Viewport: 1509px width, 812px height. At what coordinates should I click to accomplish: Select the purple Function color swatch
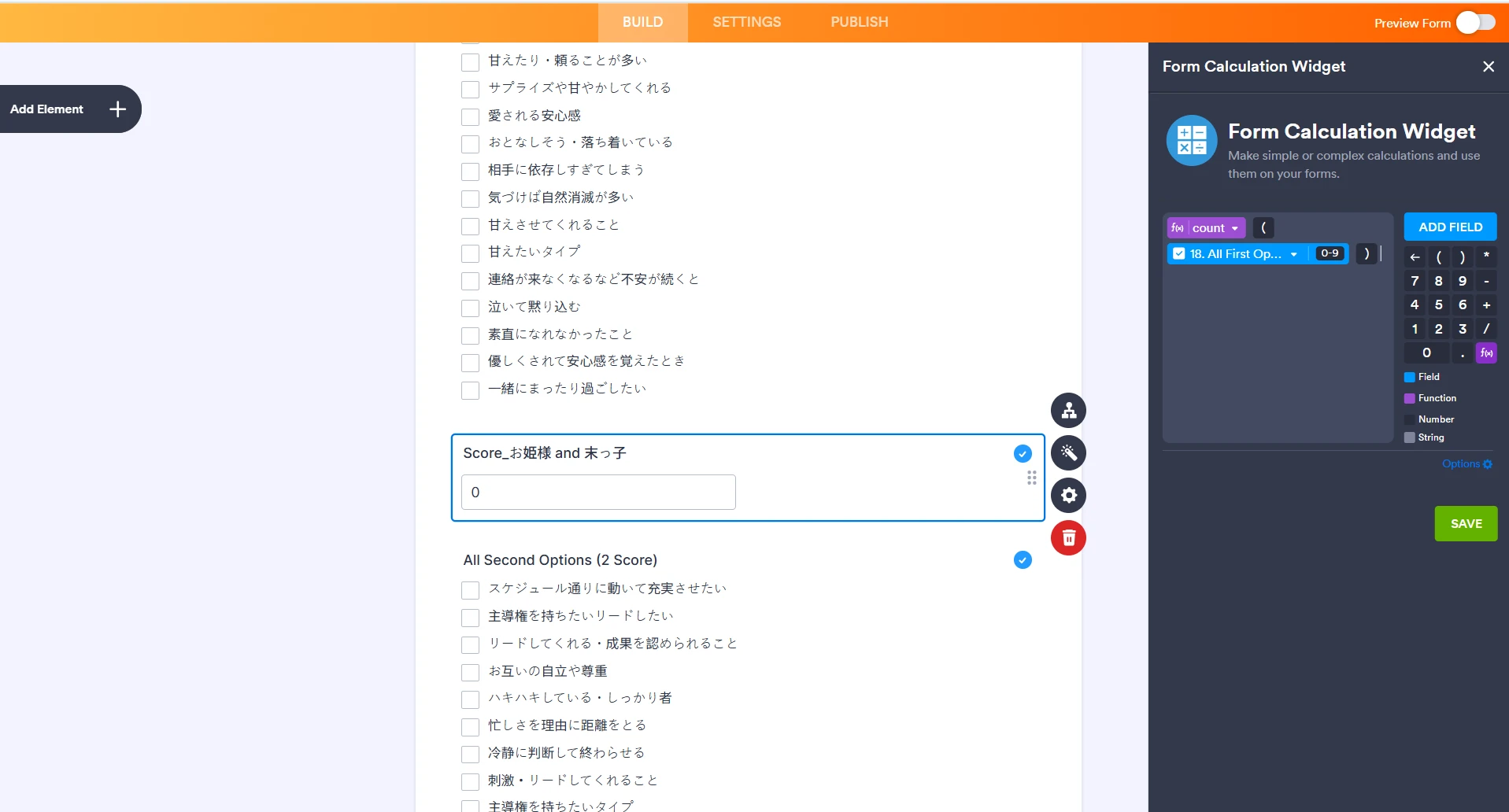click(1410, 398)
